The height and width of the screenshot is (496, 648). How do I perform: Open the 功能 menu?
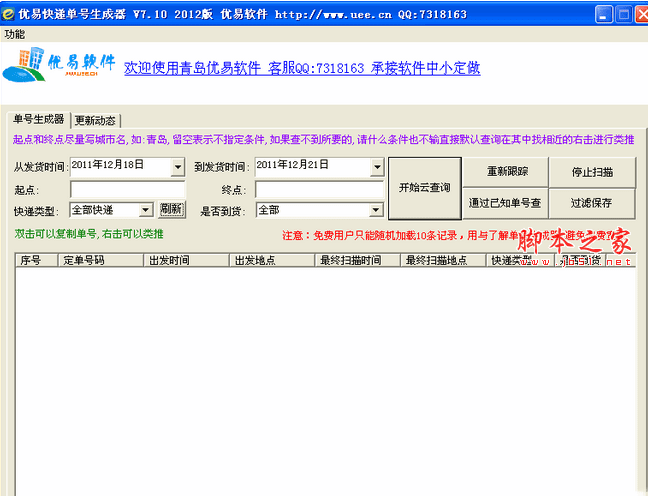(x=14, y=34)
